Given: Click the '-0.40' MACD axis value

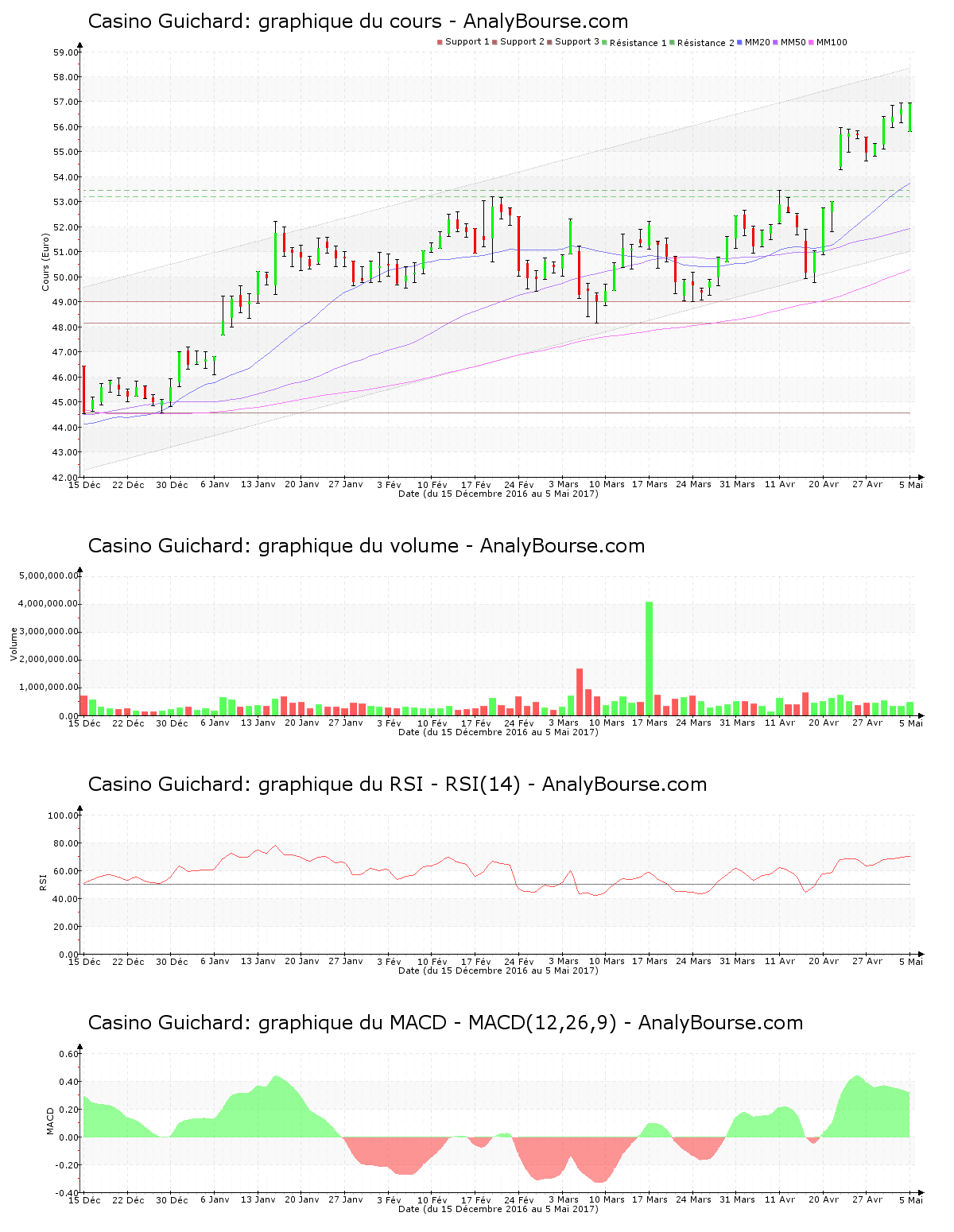Looking at the screenshot, I should (68, 1193).
